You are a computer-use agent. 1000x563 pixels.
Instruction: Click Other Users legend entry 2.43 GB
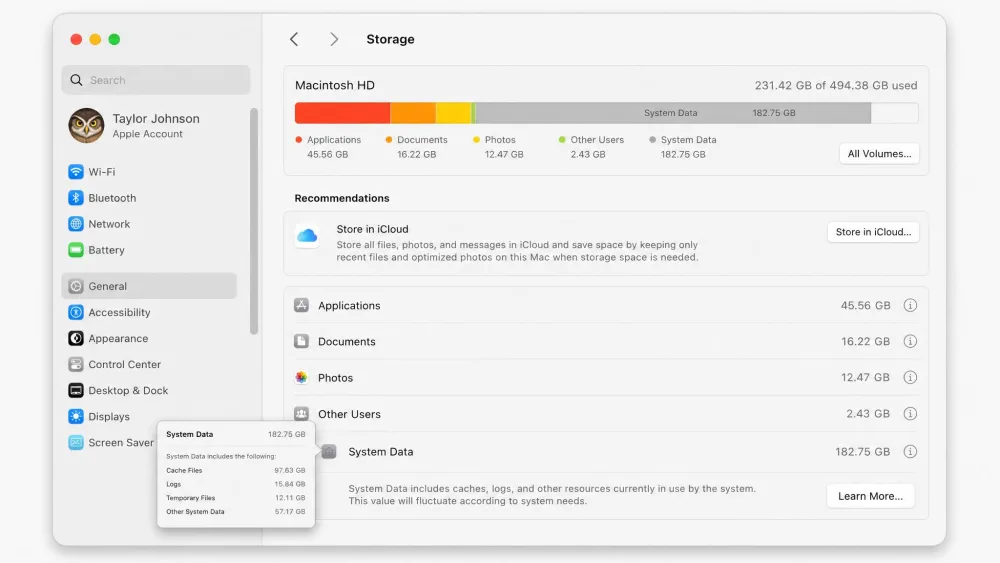pyautogui.click(x=591, y=147)
